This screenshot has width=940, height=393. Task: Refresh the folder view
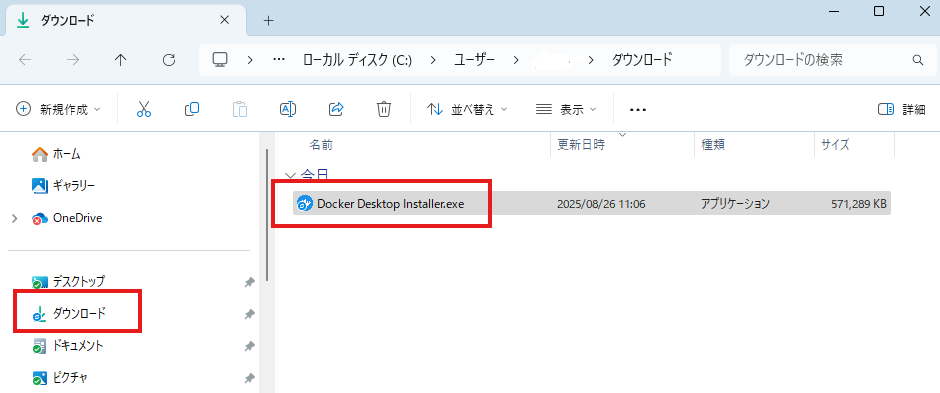pos(169,60)
